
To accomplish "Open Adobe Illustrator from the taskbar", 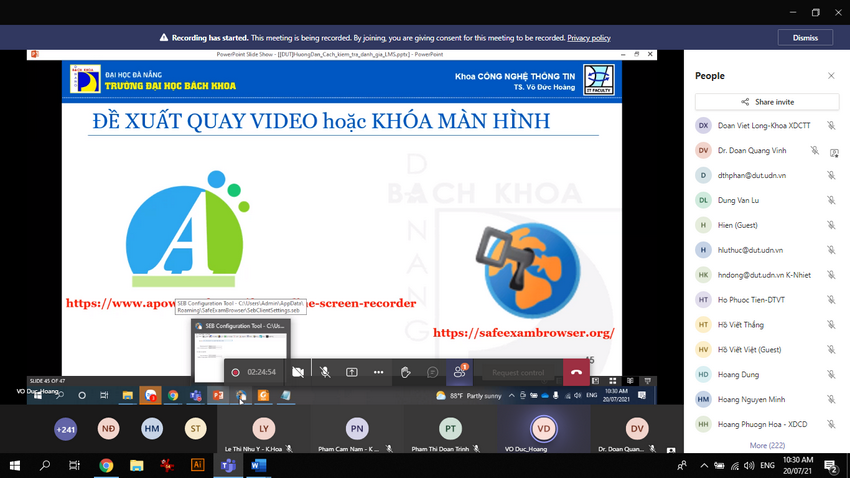I will [197, 466].
